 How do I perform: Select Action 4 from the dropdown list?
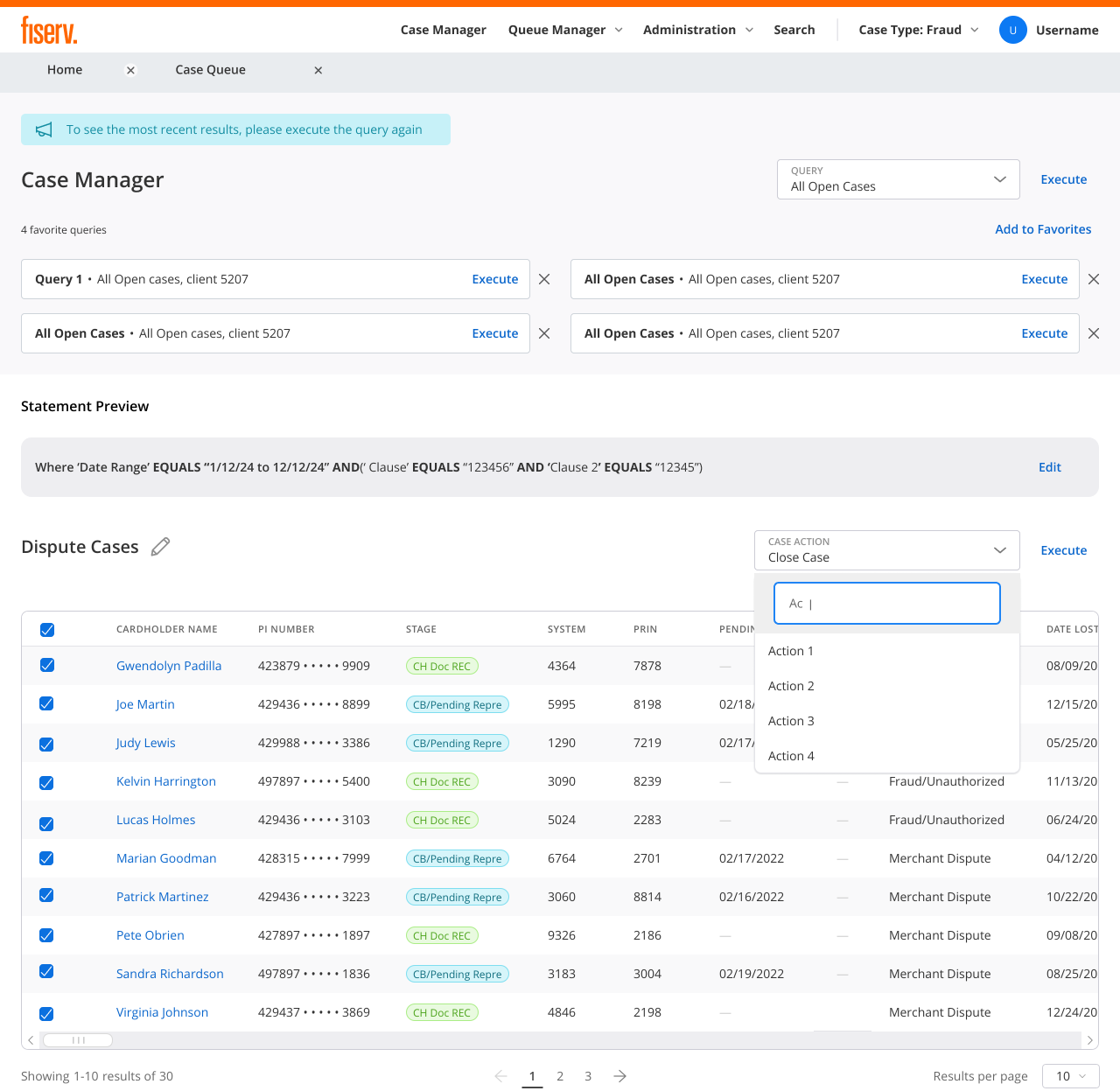click(887, 756)
